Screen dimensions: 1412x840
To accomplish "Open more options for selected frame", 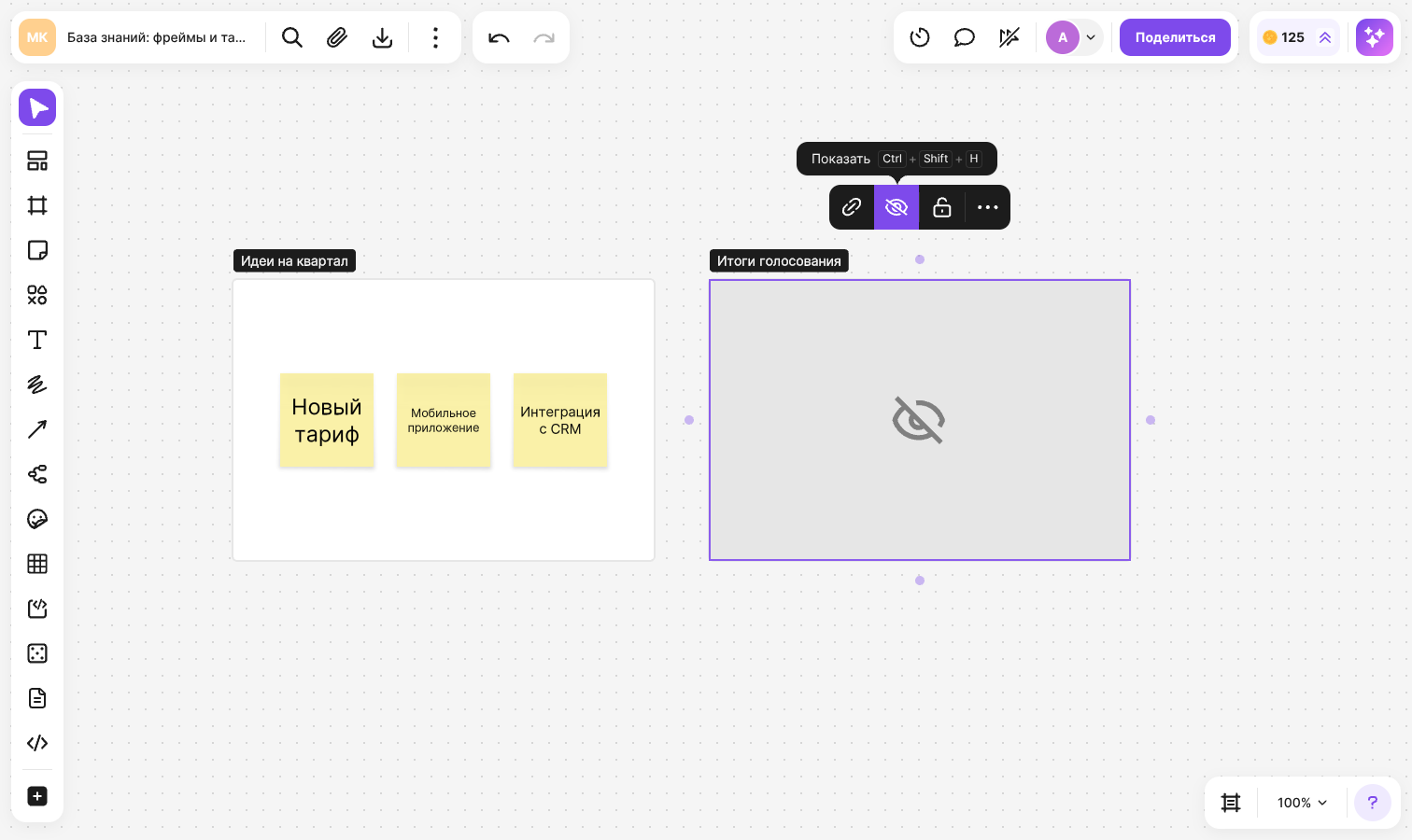I will point(988,207).
